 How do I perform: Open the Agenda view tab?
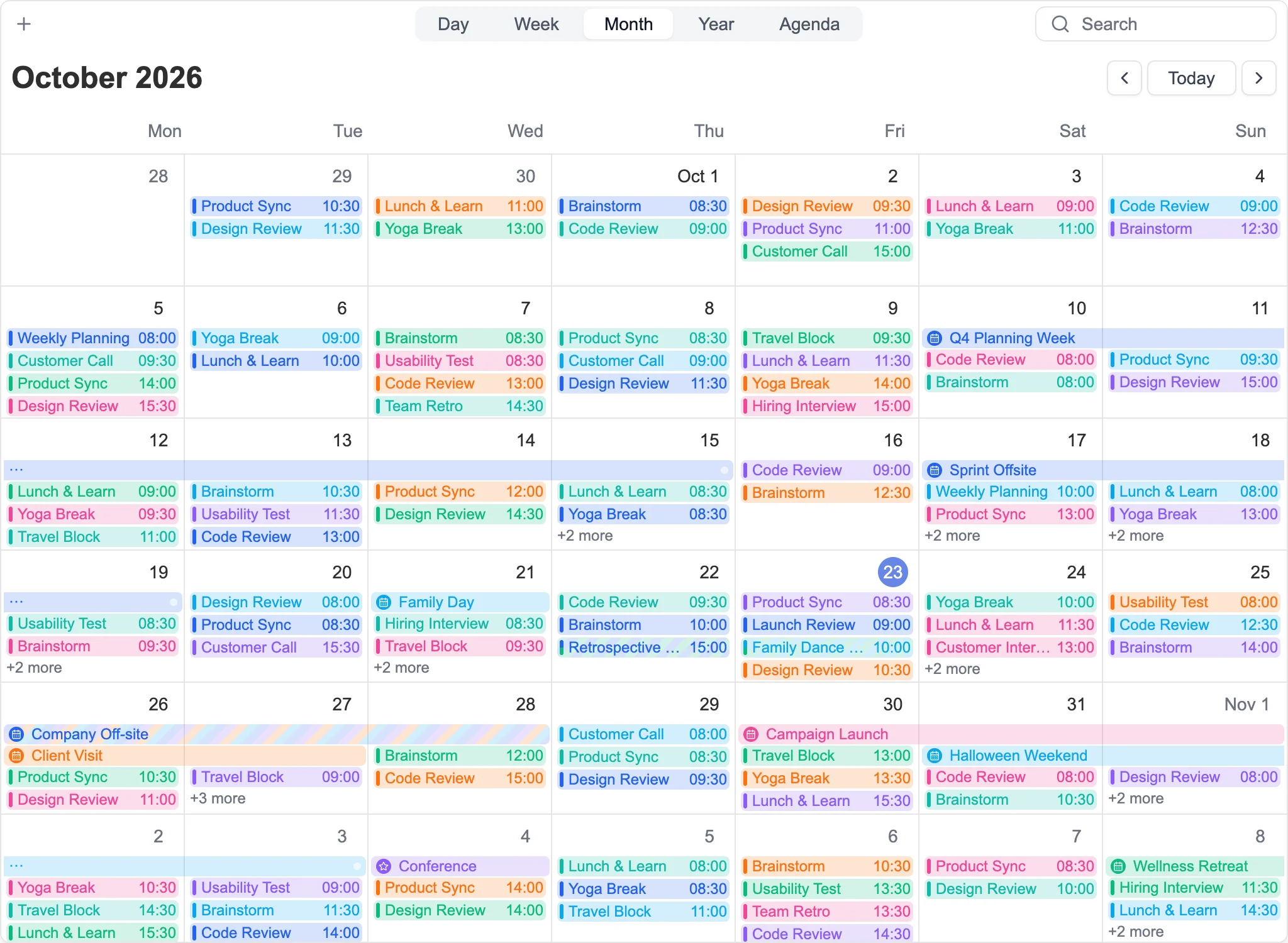pos(809,24)
